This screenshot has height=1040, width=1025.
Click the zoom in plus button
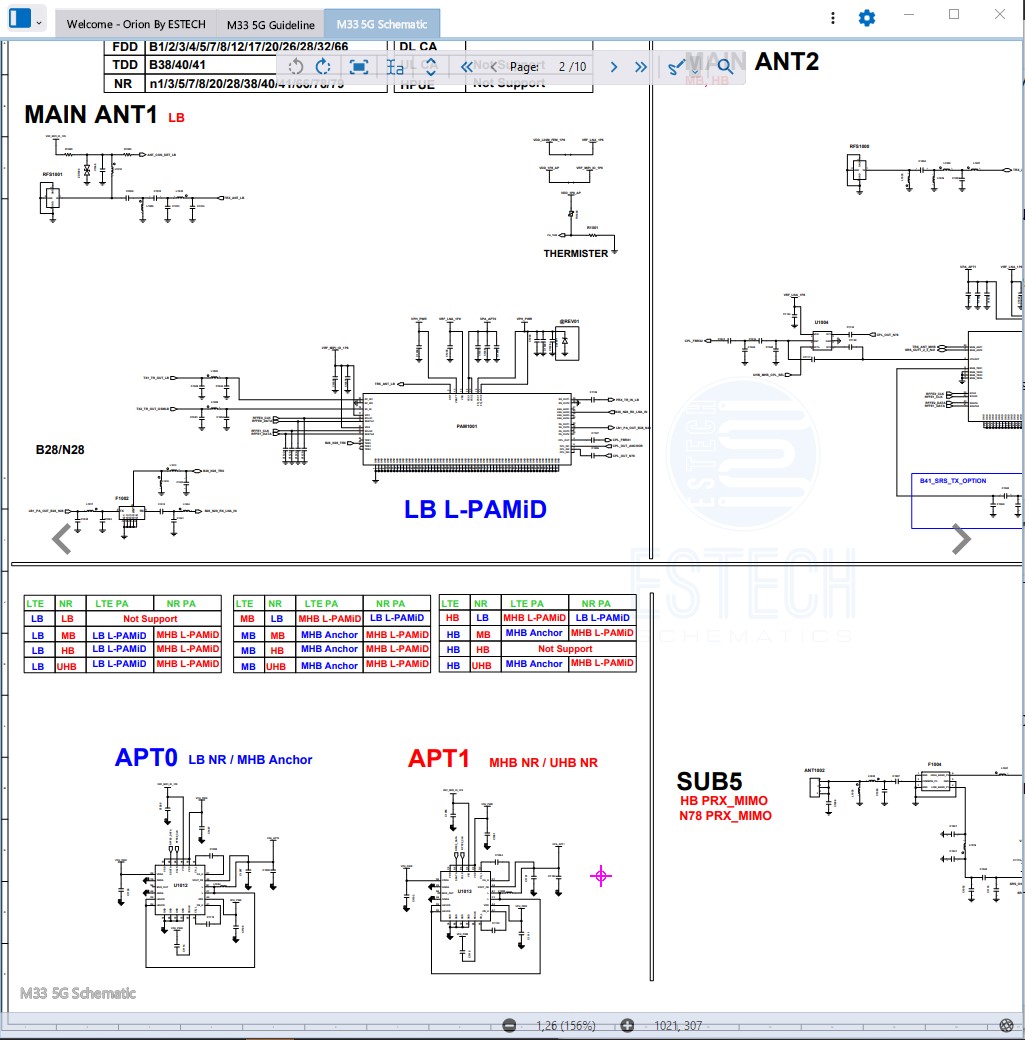tap(627, 1025)
